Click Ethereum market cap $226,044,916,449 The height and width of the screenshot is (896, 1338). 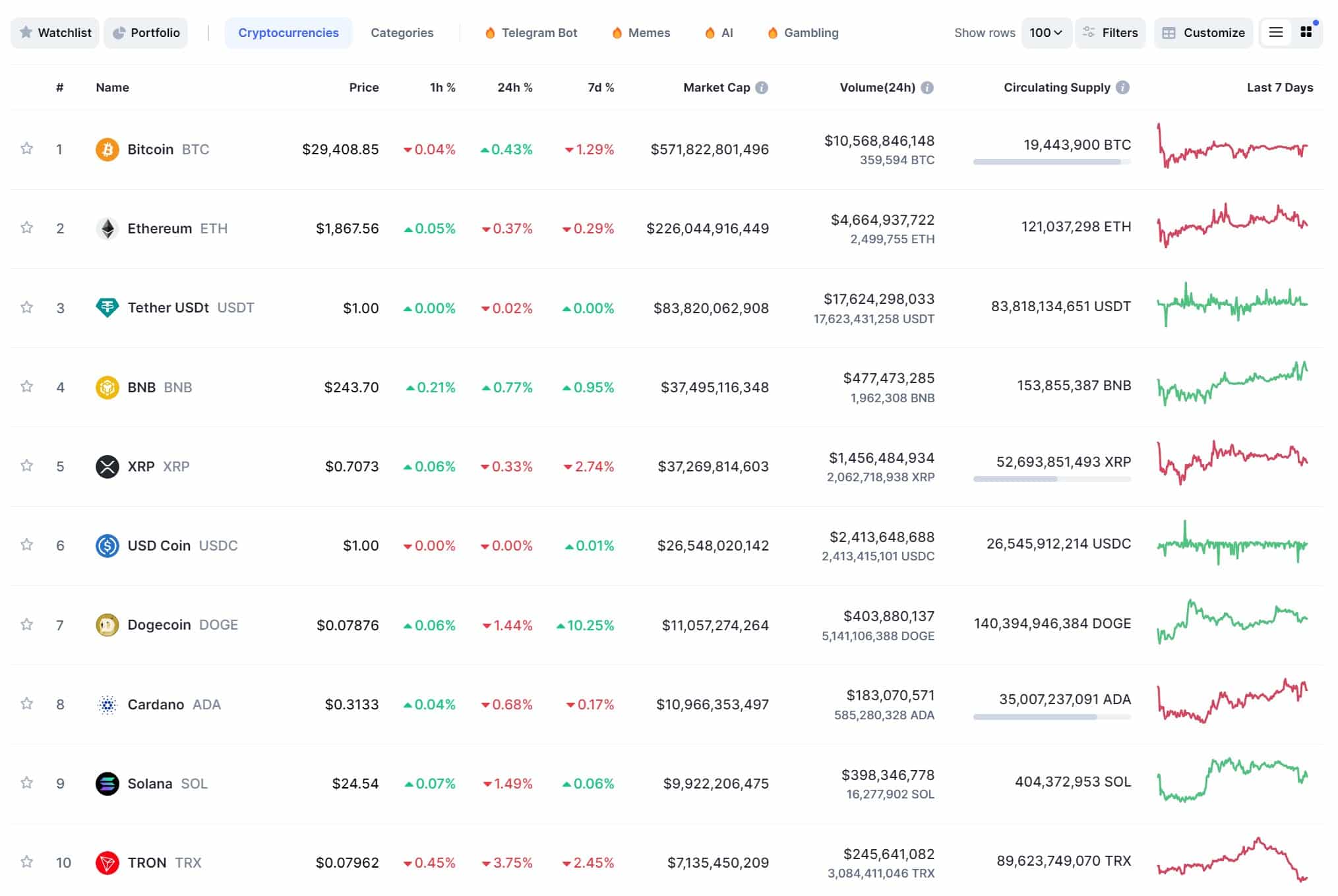pos(708,229)
